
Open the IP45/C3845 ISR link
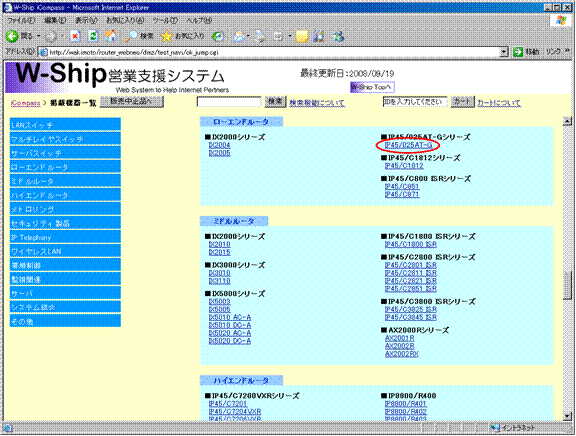click(x=411, y=317)
